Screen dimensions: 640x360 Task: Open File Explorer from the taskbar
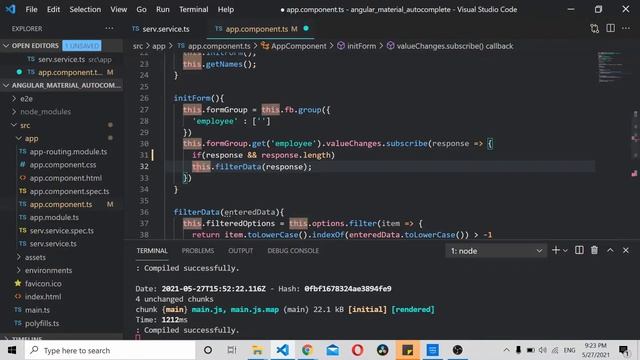click(x=257, y=350)
